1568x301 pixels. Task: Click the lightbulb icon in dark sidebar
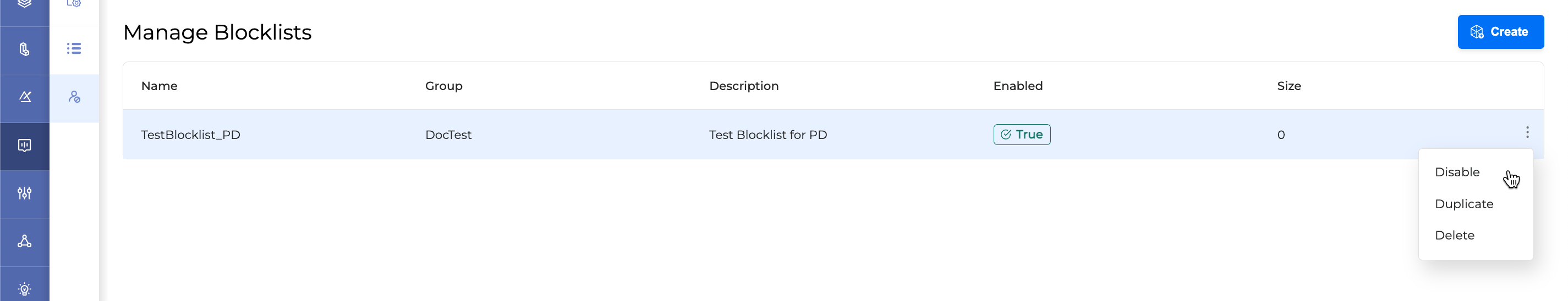tap(24, 289)
